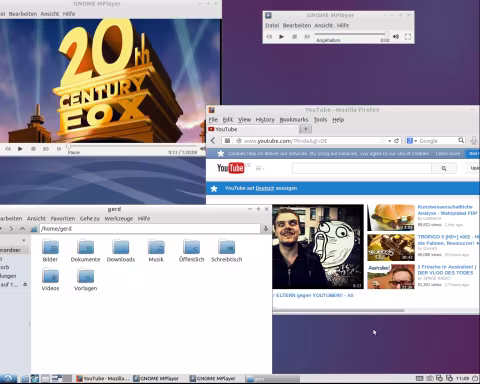
Task: Open Favoriten menu in the gerd file manager
Action: pos(63,219)
